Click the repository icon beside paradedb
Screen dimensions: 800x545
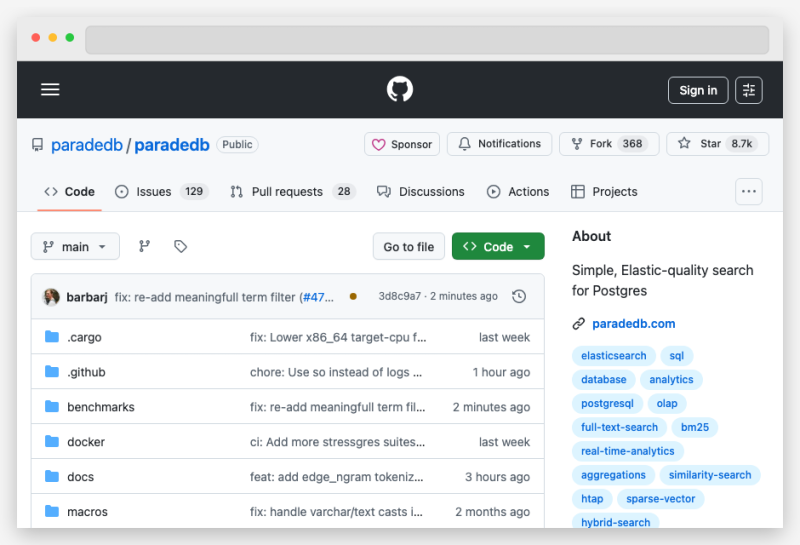37,145
